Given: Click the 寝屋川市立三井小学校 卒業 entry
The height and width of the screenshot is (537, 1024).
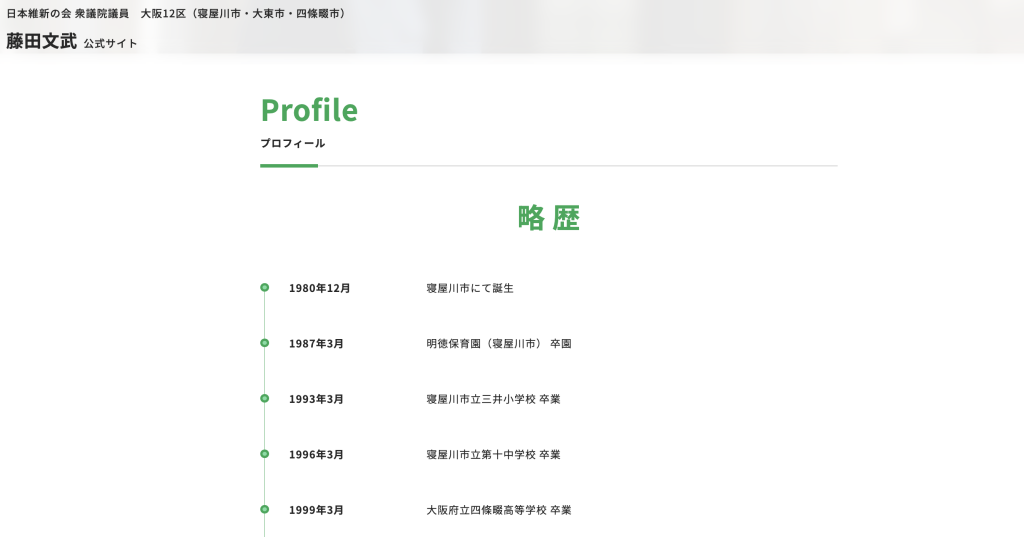Looking at the screenshot, I should tap(493, 399).
